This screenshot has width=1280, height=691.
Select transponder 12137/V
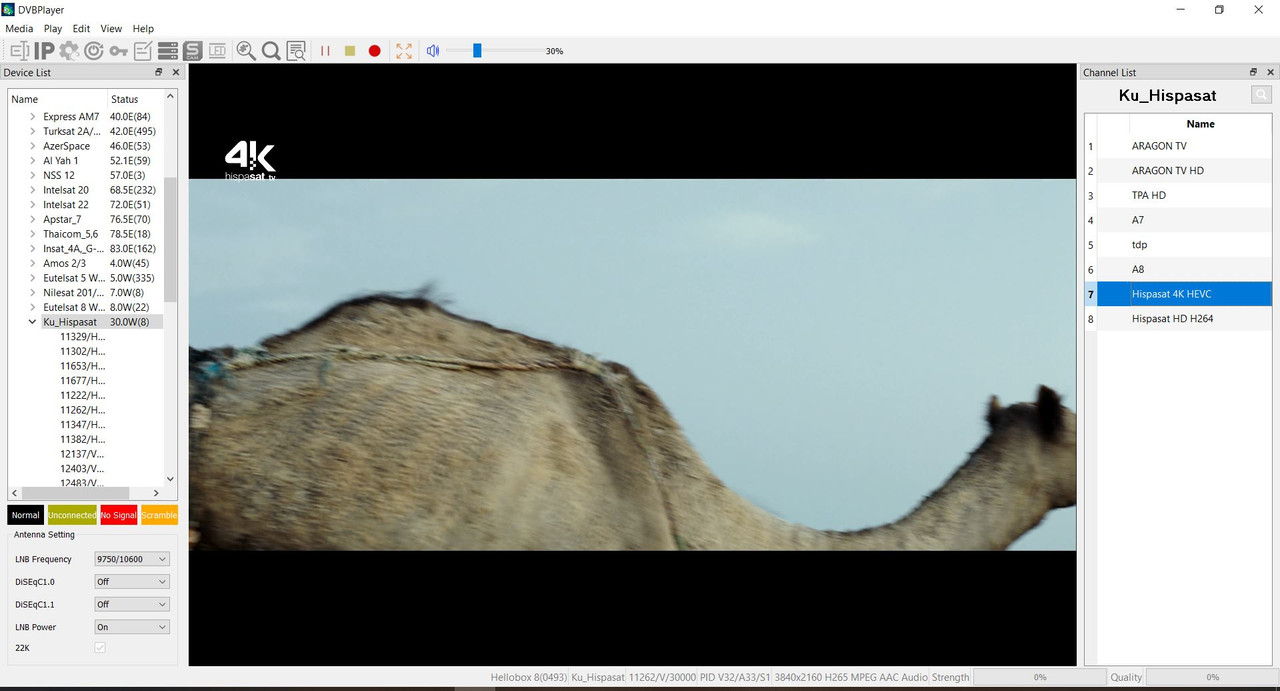pos(83,454)
